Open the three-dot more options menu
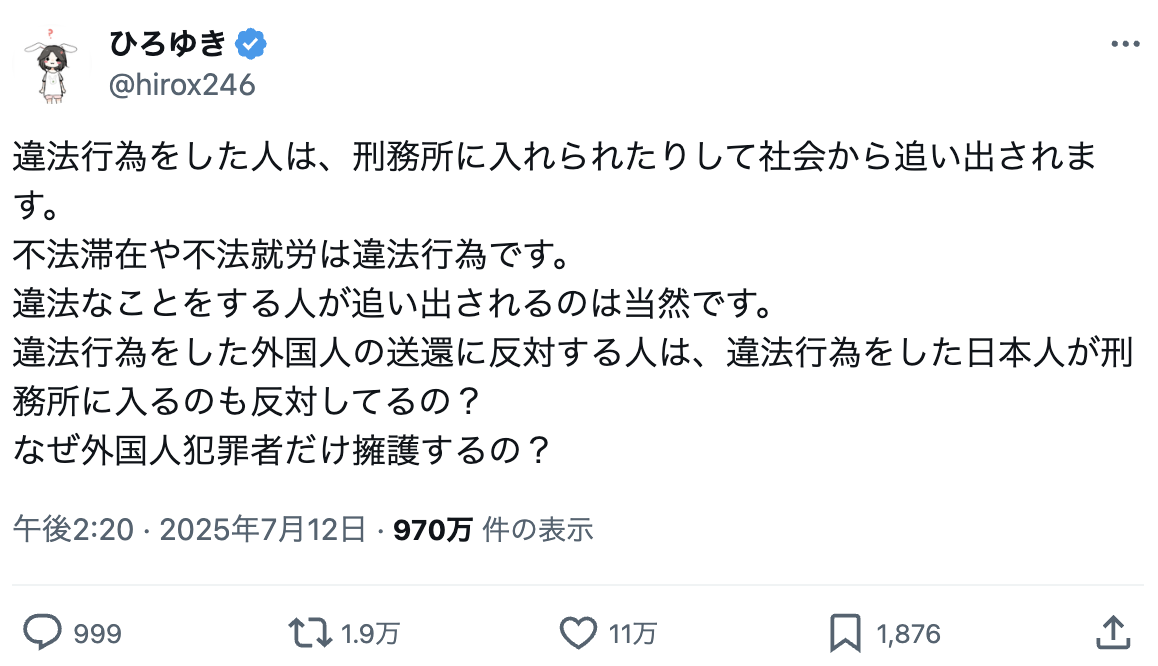 tap(1125, 45)
